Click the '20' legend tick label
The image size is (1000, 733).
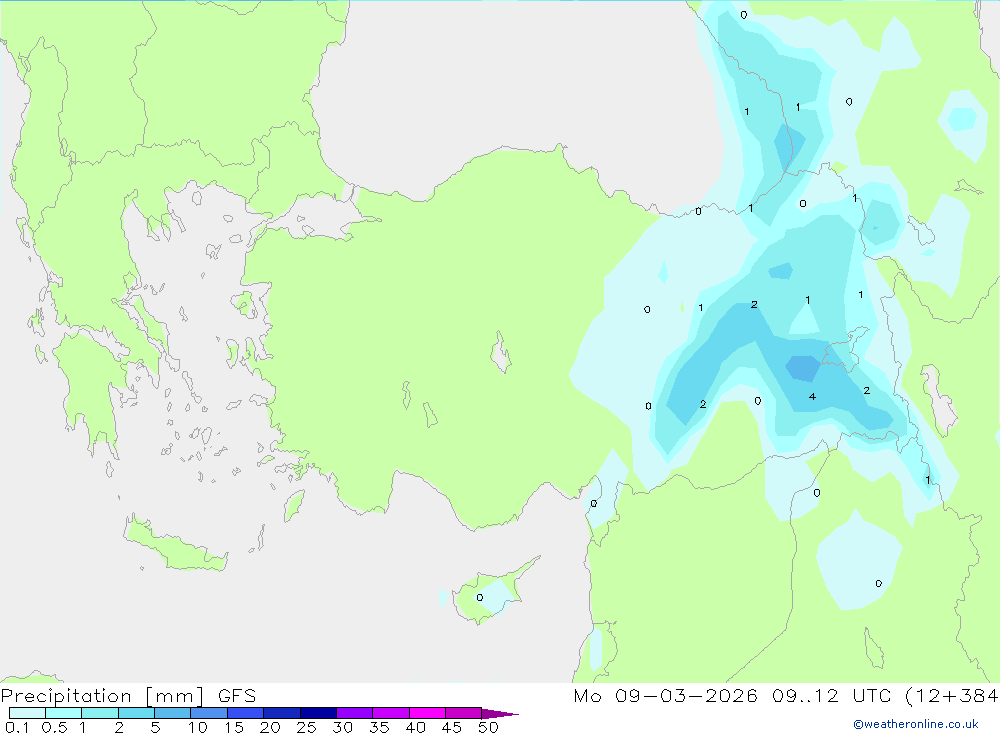(x=270, y=727)
